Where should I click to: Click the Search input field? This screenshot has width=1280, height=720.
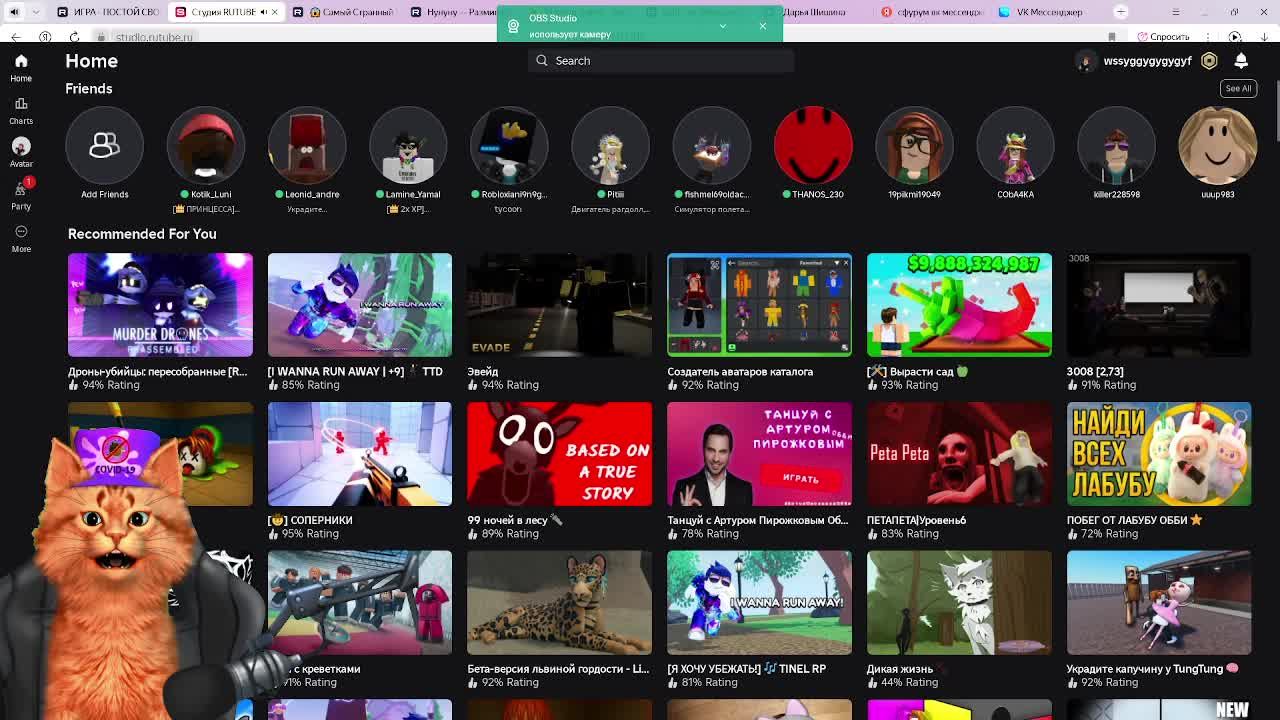pyautogui.click(x=661, y=61)
